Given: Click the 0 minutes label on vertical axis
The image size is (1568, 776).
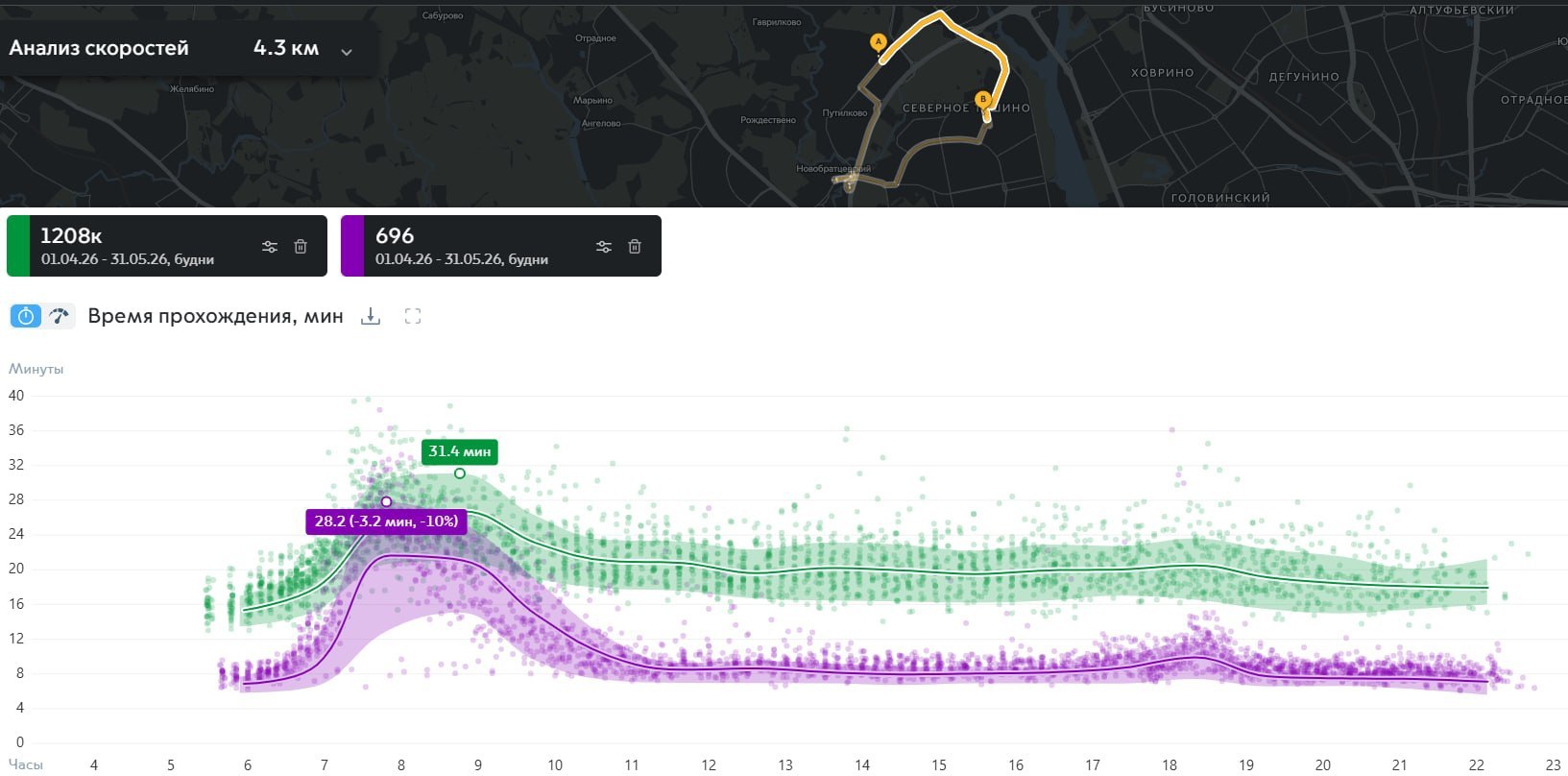Looking at the screenshot, I should tap(20, 742).
